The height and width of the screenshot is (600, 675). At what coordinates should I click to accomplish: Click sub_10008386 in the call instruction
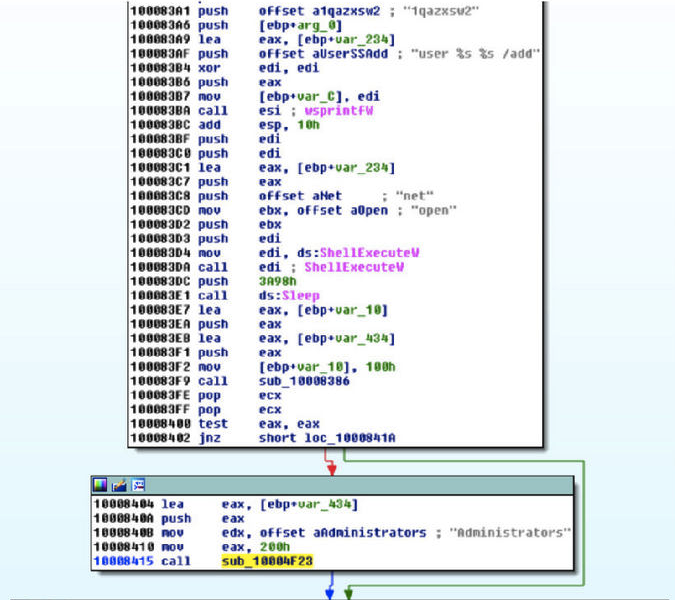point(304,381)
